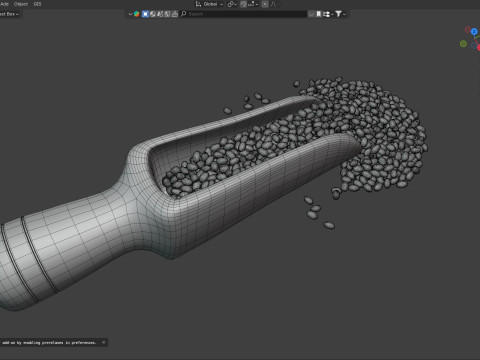Viewport: 480px width, 360px height.
Task: Open the sync arrows dropdown
Action: click(328, 14)
